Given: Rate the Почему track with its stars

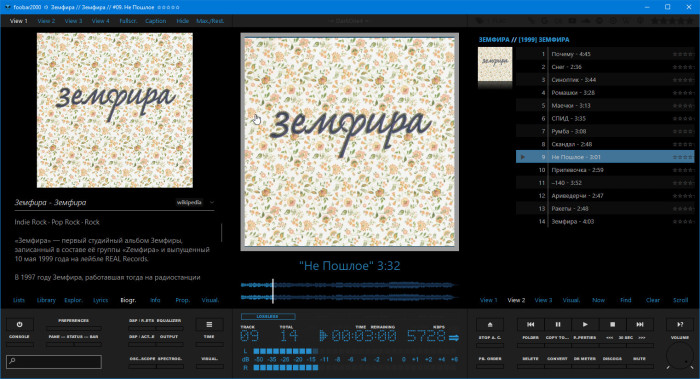Looking at the screenshot, I should pos(683,54).
